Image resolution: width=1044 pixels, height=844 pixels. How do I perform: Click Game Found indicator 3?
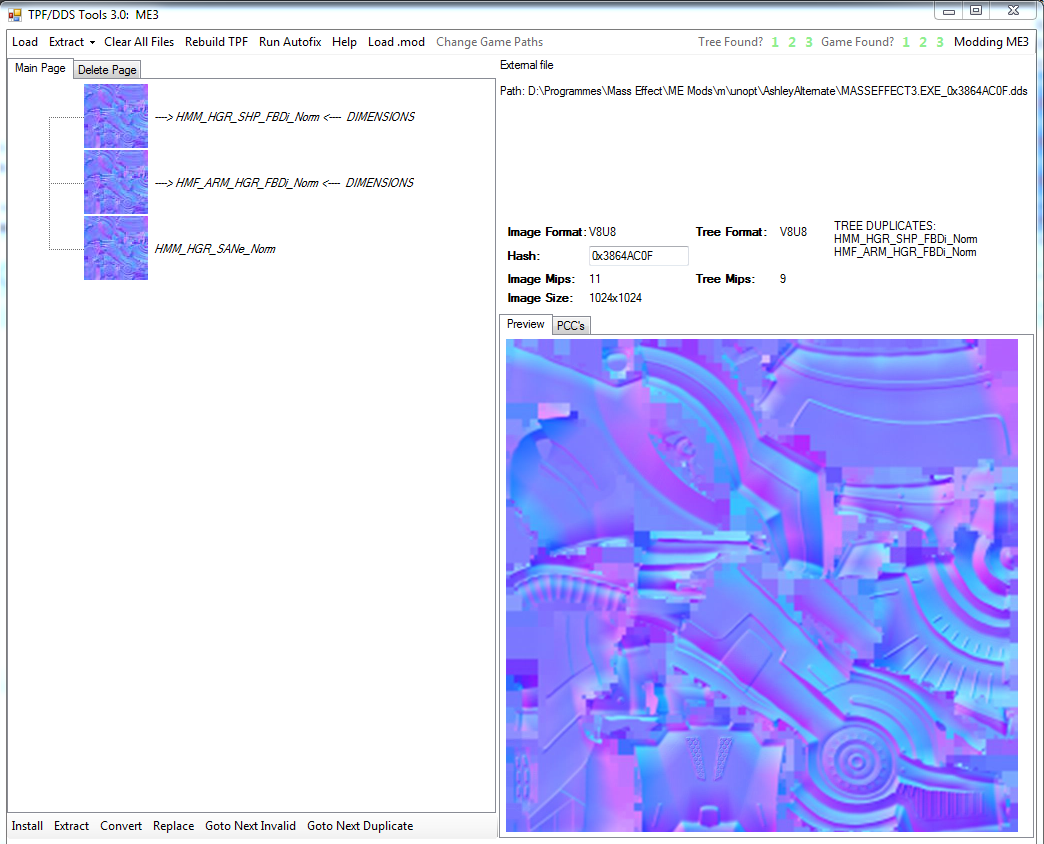click(x=940, y=42)
